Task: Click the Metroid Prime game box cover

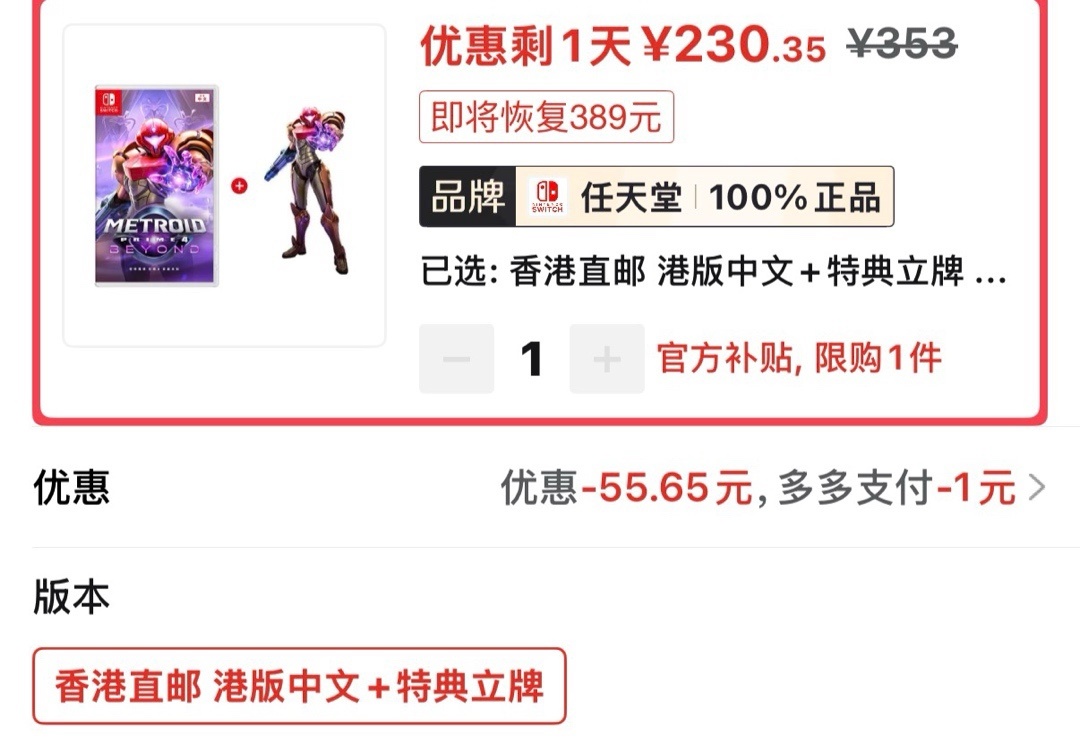Action: coord(156,185)
